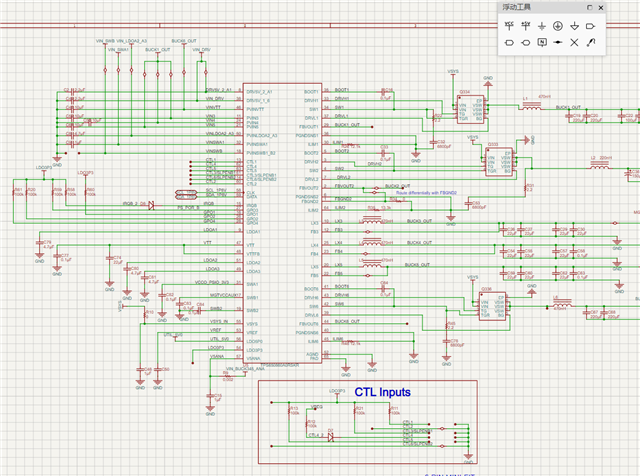The image size is (640, 476).
Task: Select probe tool in floating panel
Action: 591,42
